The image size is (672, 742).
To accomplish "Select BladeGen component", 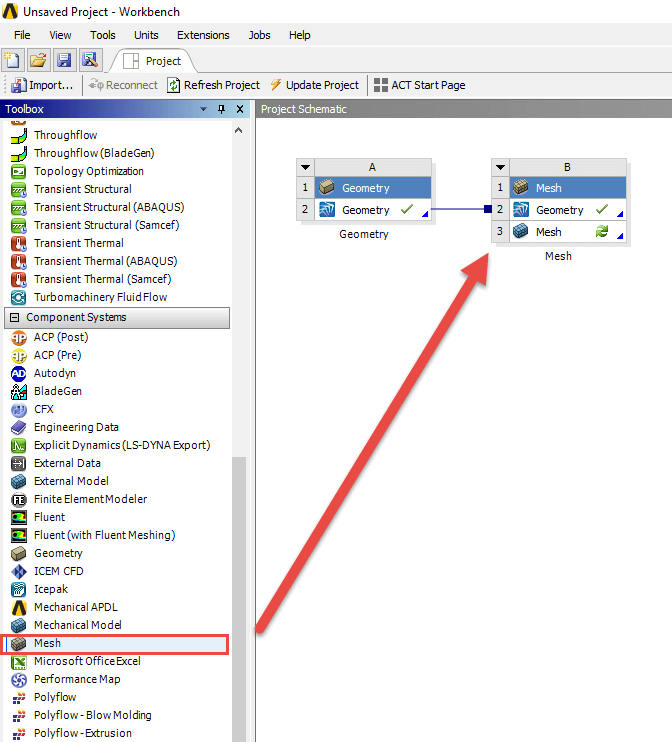I will point(58,391).
